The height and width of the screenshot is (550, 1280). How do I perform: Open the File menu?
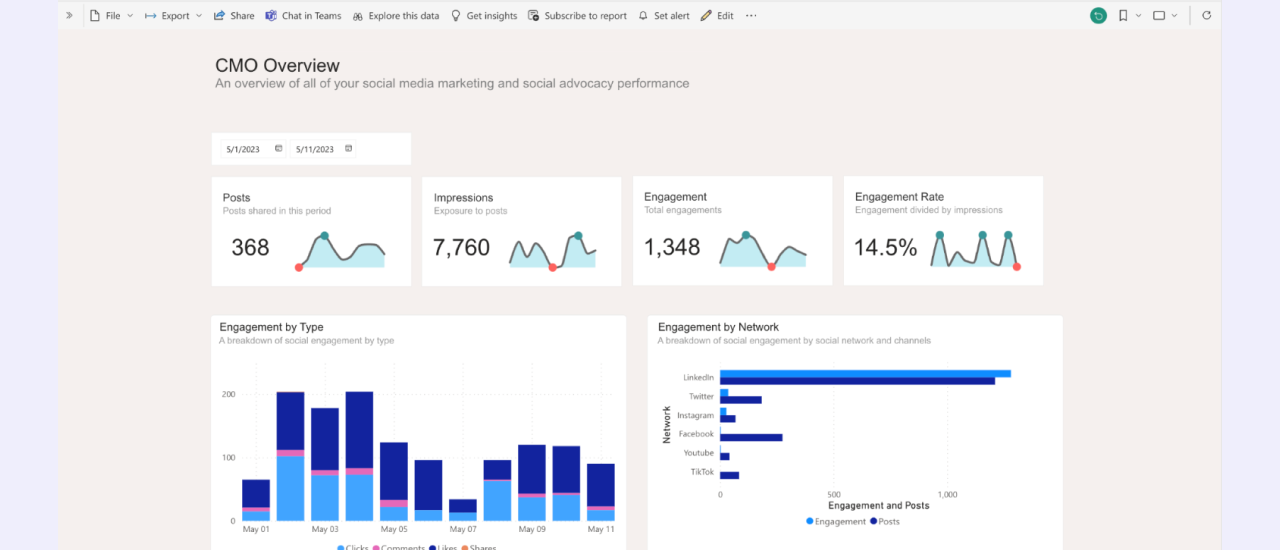coord(111,16)
